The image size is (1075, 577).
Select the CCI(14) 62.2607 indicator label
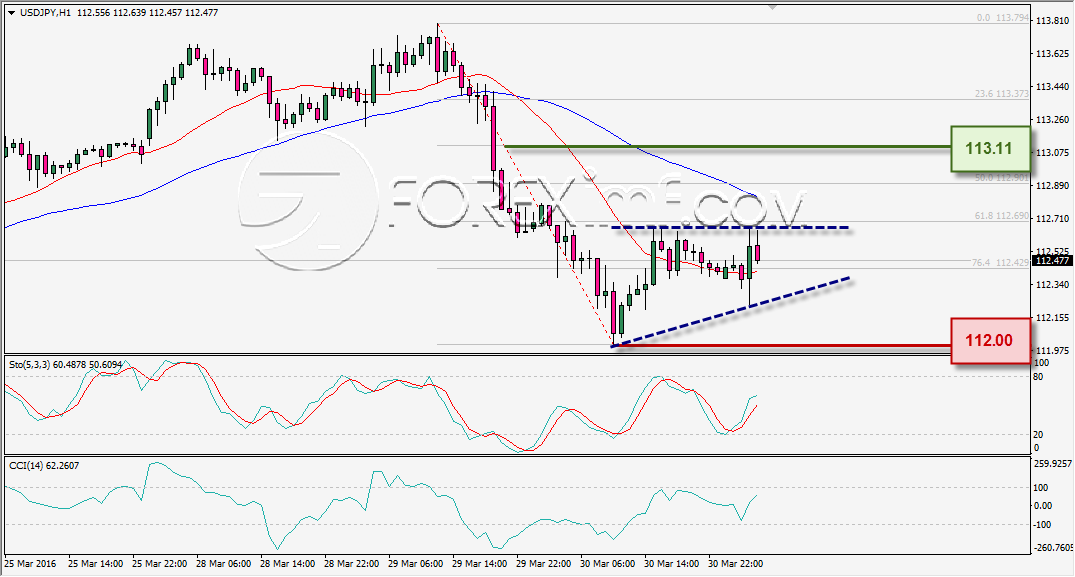[44, 465]
